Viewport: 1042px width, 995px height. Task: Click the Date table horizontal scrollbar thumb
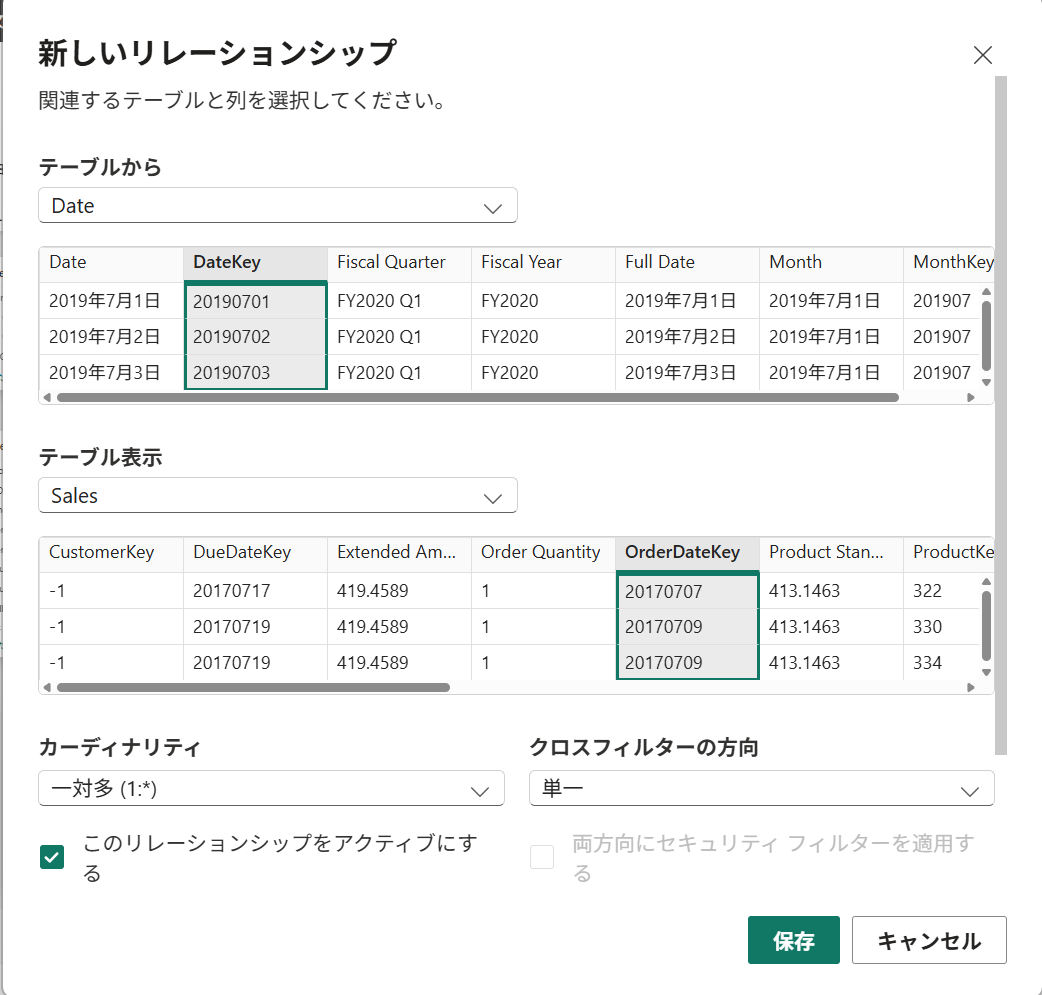coord(478,397)
